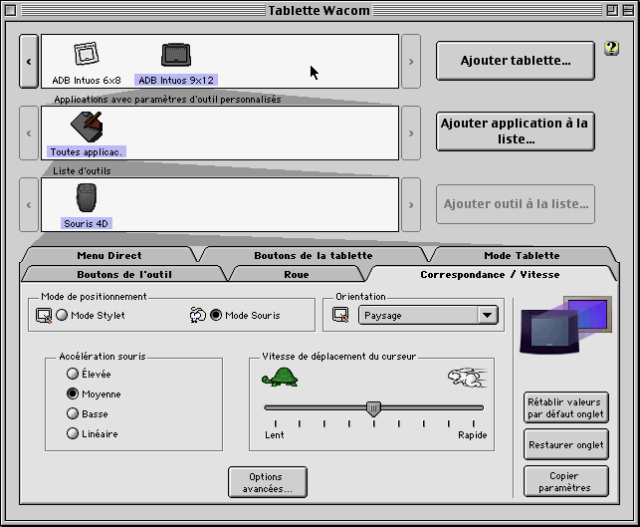Click the Rapide label under slider
Screen dimensions: 640x527
[472, 435]
